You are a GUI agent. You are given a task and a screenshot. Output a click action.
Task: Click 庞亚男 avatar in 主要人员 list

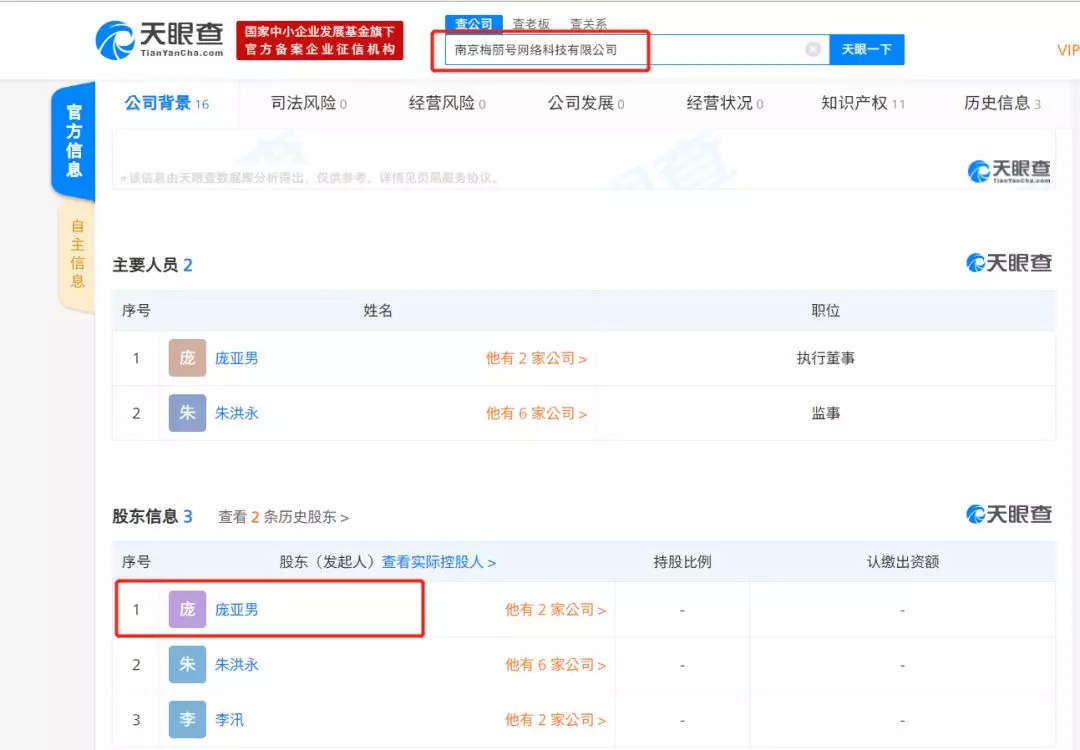[187, 358]
